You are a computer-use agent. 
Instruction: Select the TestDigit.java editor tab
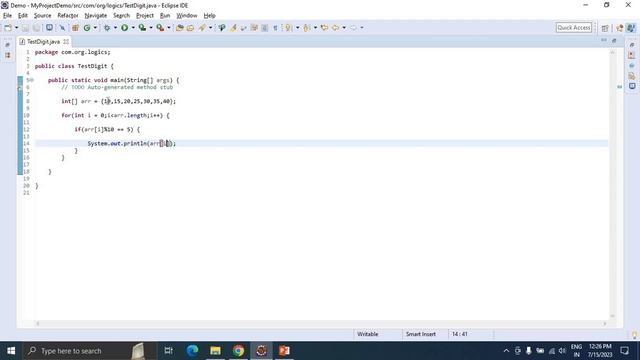tap(43, 42)
